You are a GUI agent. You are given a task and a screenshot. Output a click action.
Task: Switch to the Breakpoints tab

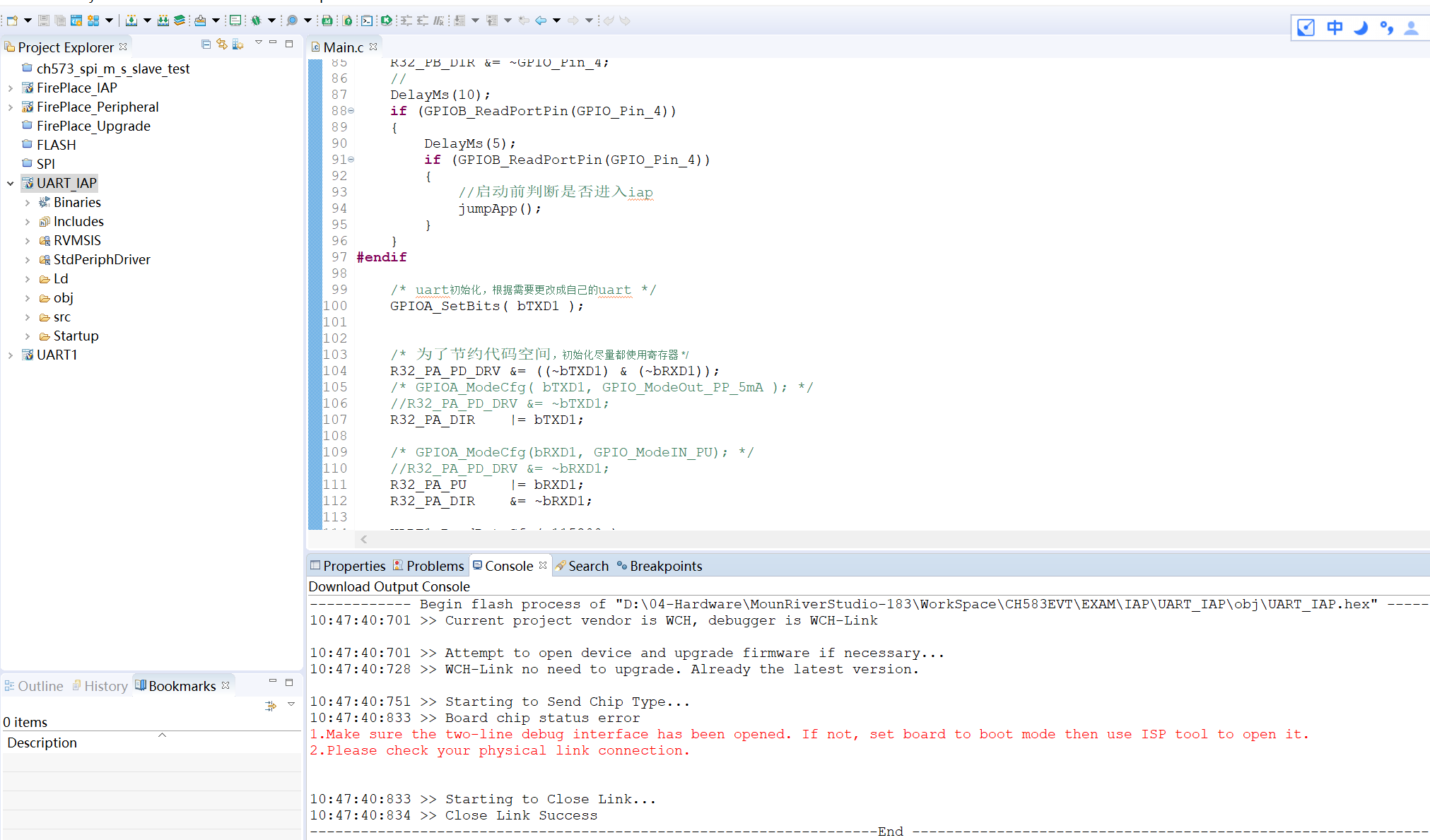660,566
